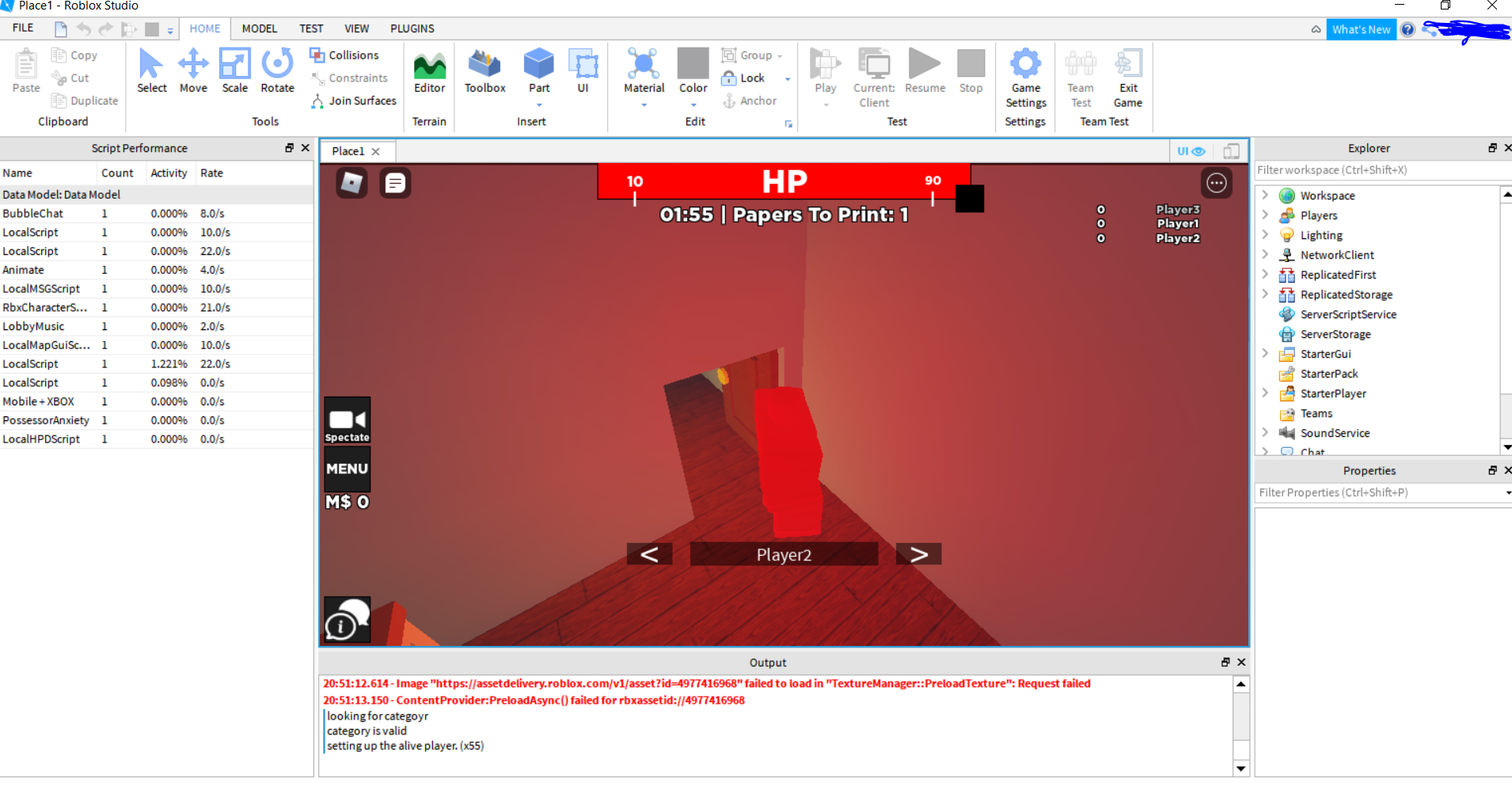The width and height of the screenshot is (1512, 809).
Task: Open the Toolbox panel
Action: pos(484,70)
